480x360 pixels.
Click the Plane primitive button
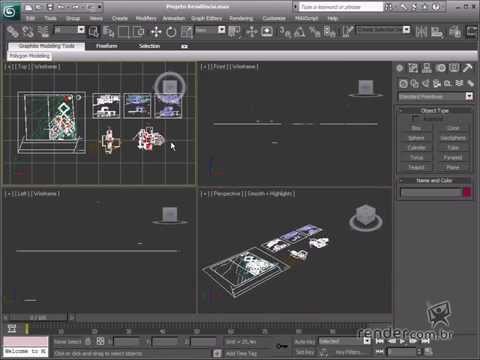pyautogui.click(x=453, y=167)
